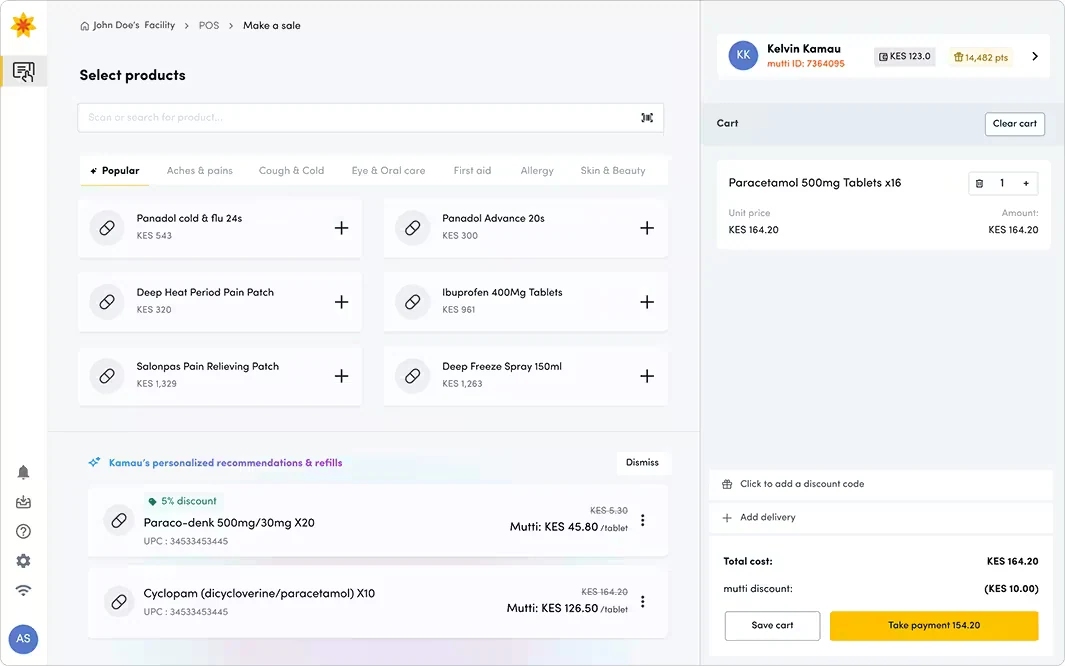Click Save cart button

772,625
